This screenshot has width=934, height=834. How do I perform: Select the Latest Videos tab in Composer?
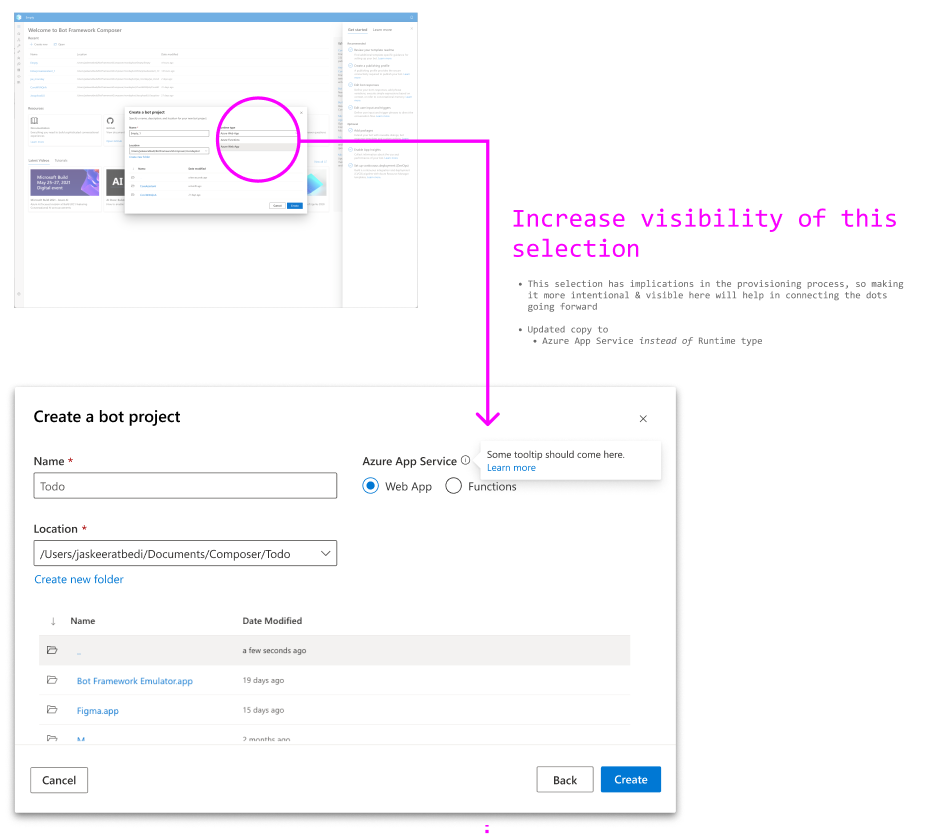39,161
